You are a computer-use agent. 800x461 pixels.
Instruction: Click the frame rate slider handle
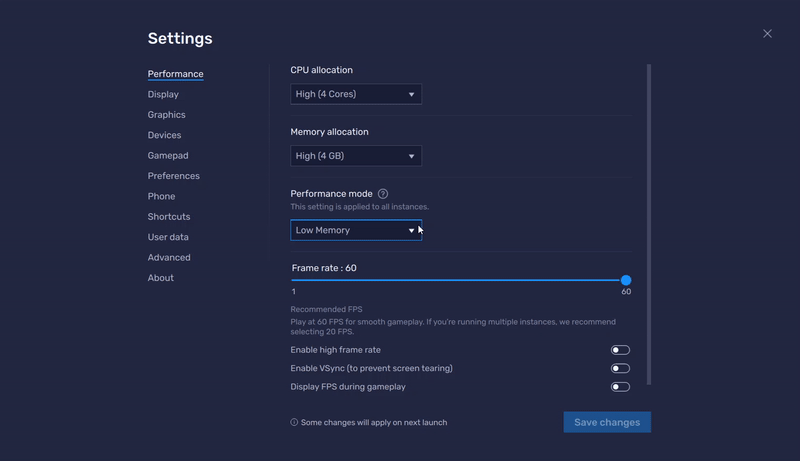coord(626,281)
